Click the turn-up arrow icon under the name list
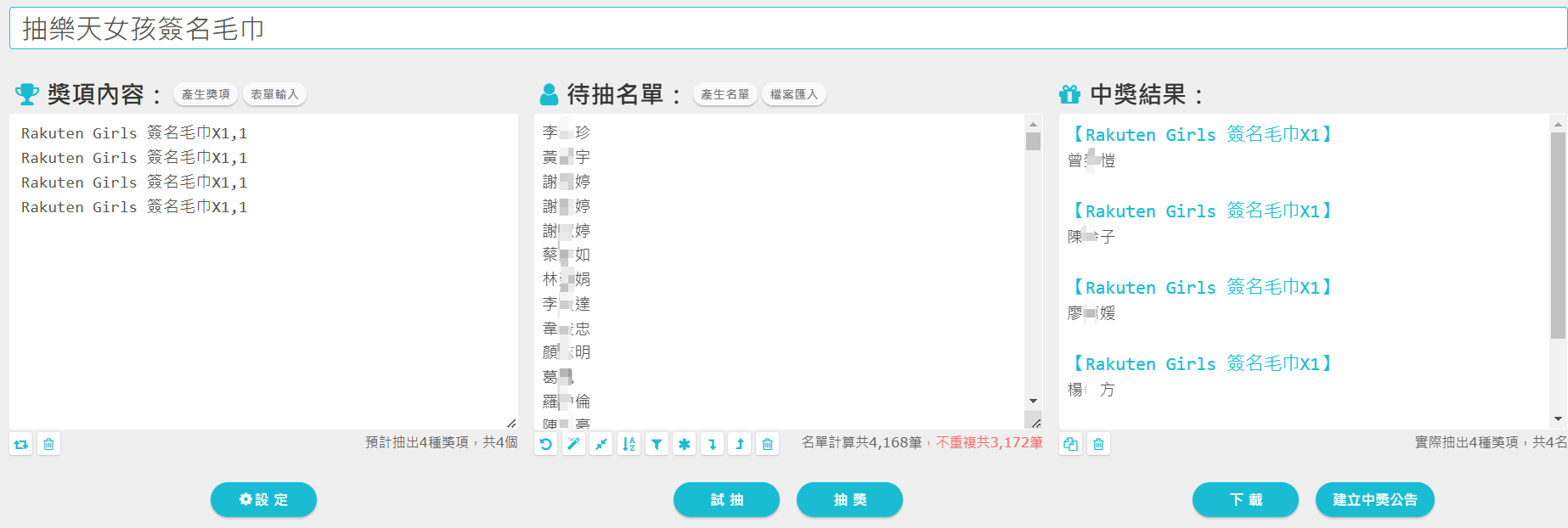This screenshot has height=528, width=1568. click(x=740, y=444)
